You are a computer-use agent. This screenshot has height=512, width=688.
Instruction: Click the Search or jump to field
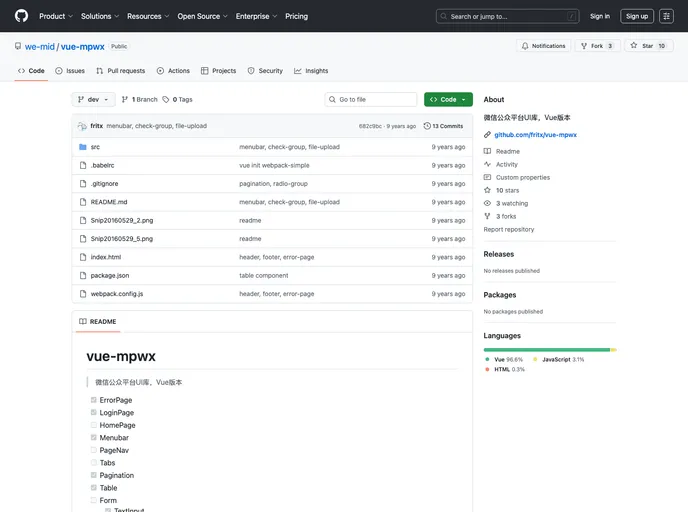507,16
